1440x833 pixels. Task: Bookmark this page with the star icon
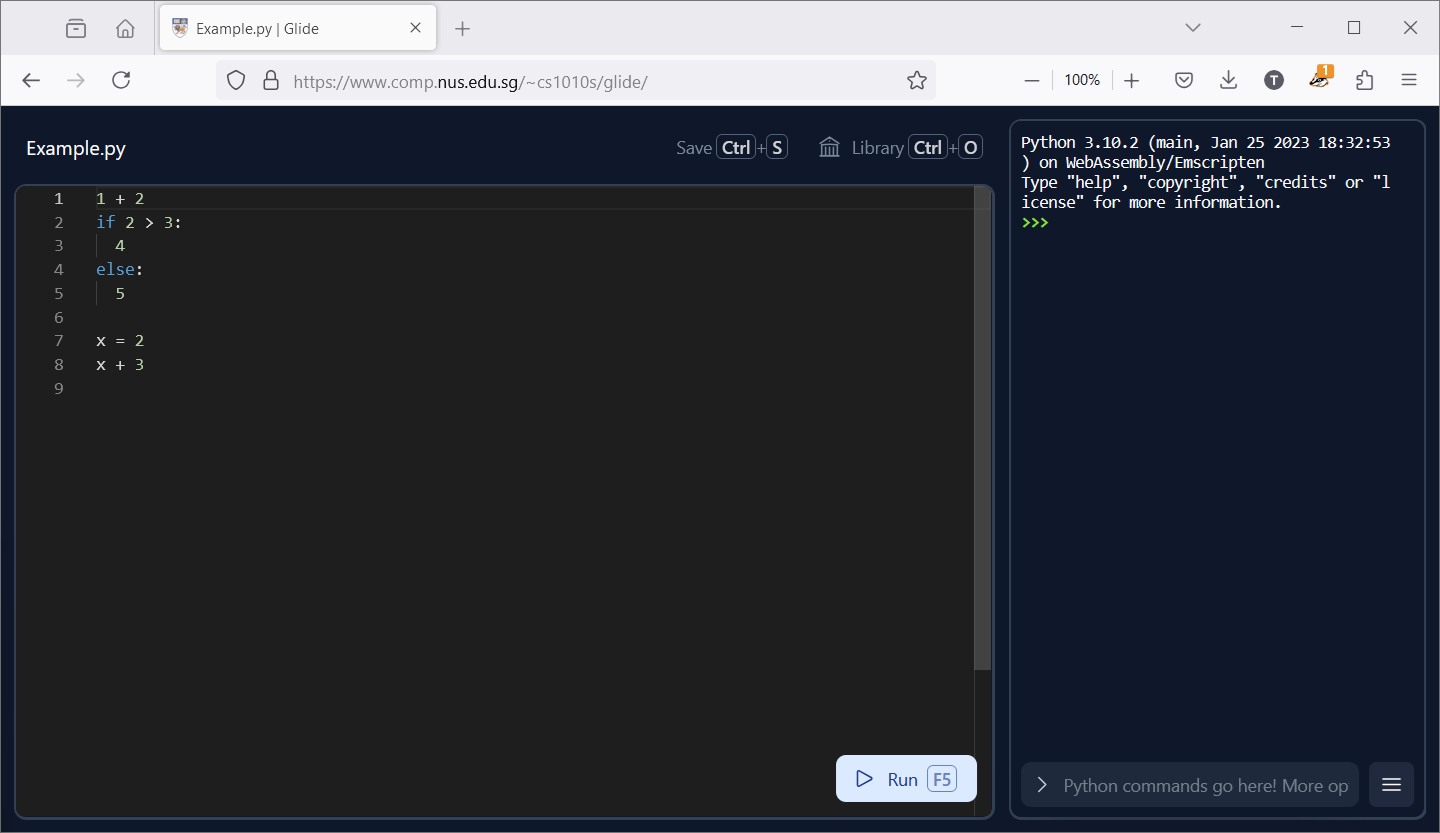tap(916, 81)
